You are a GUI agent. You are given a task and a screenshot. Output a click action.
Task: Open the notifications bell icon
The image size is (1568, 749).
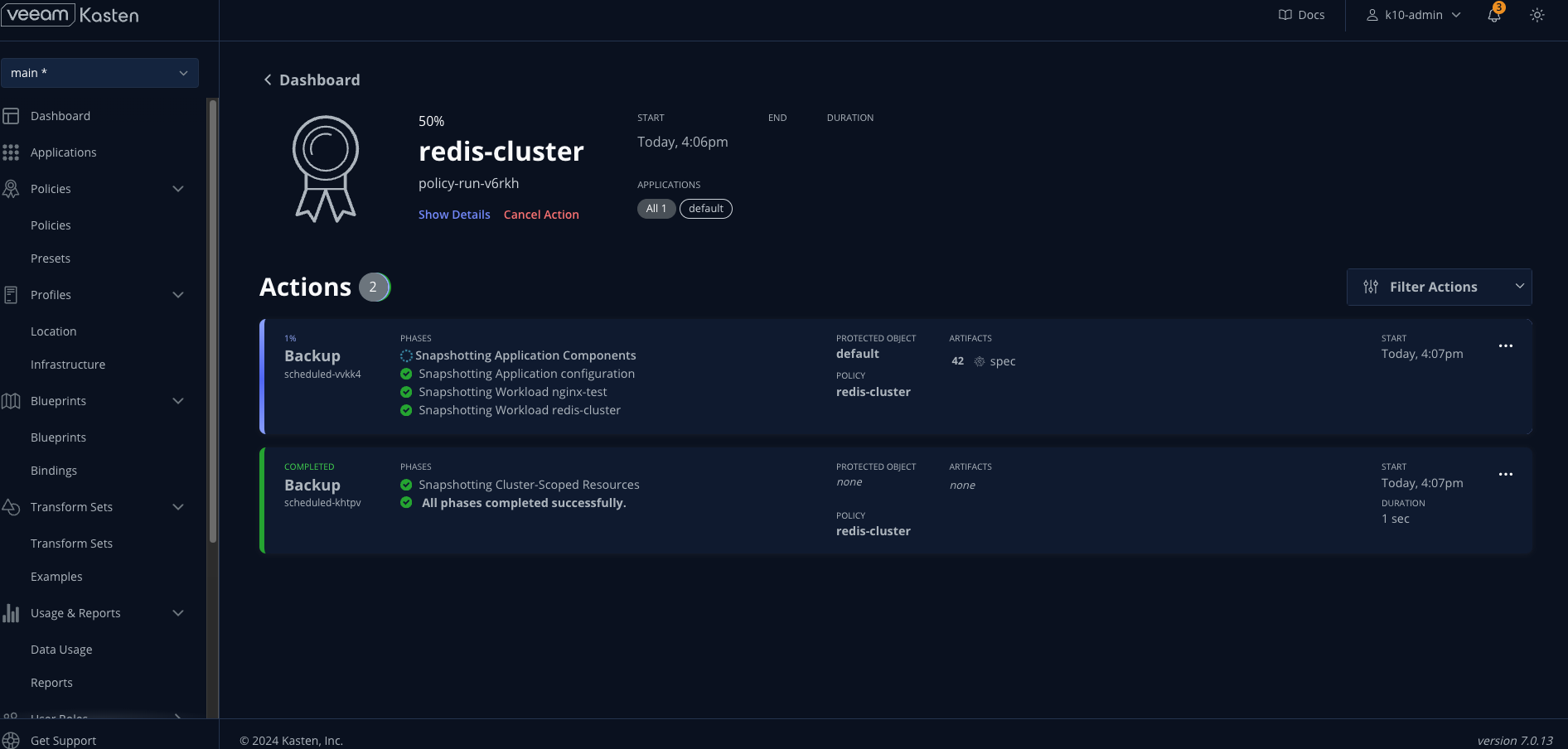(1494, 15)
